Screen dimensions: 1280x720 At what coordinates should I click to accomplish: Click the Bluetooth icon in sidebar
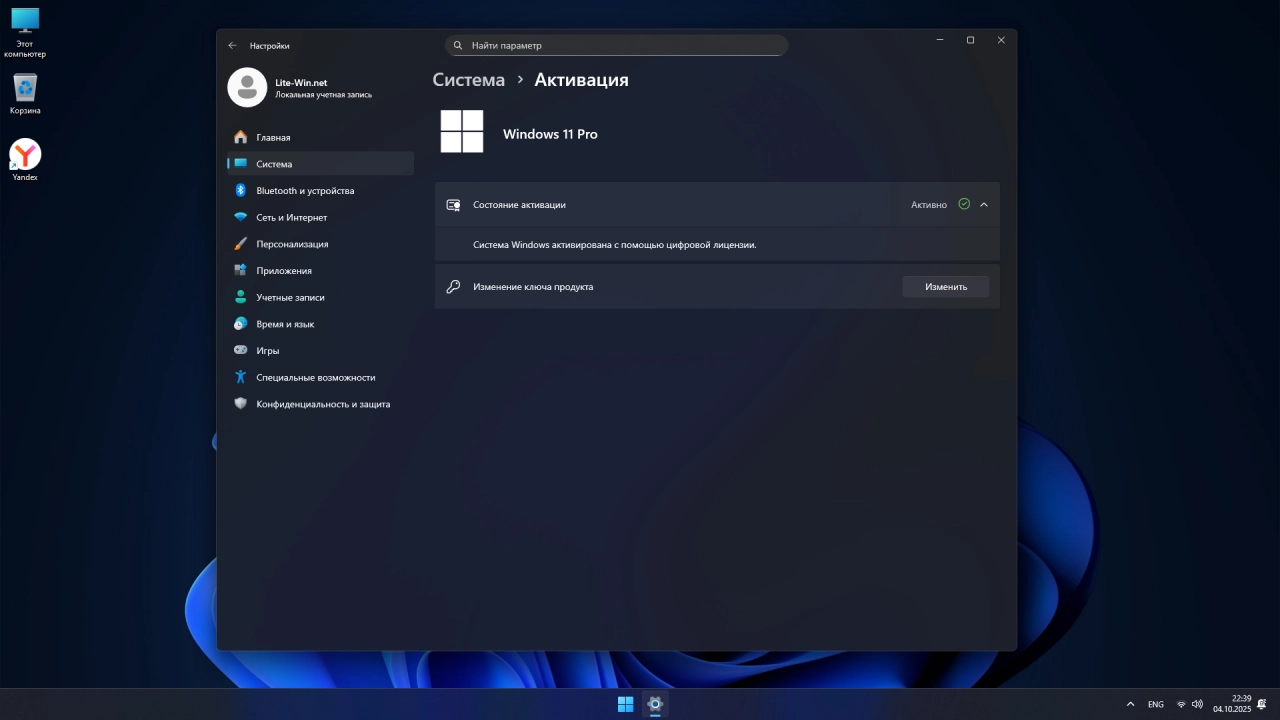[240, 190]
